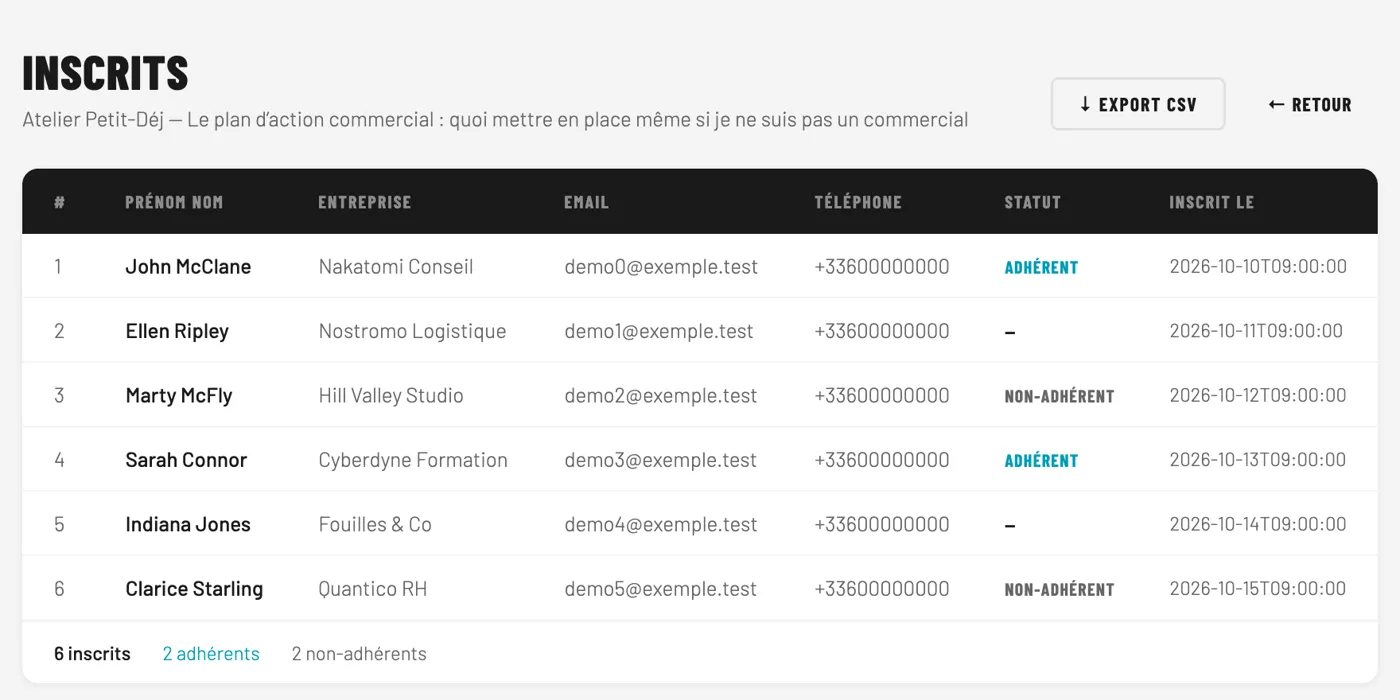Click the '2 adhérents' footer count
Viewport: 1400px width, 700px height.
[211, 654]
